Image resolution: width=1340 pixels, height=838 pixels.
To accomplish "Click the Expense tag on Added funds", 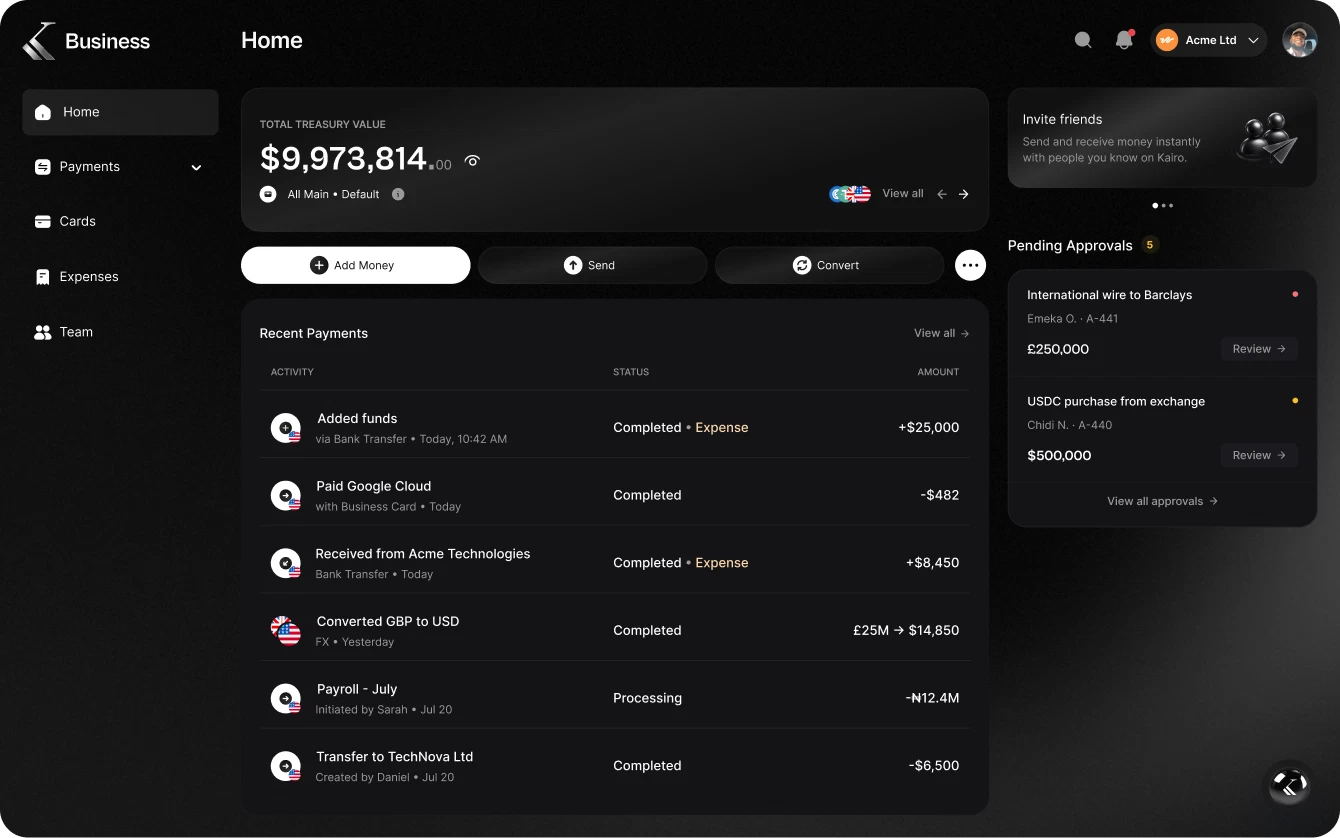I will [722, 428].
